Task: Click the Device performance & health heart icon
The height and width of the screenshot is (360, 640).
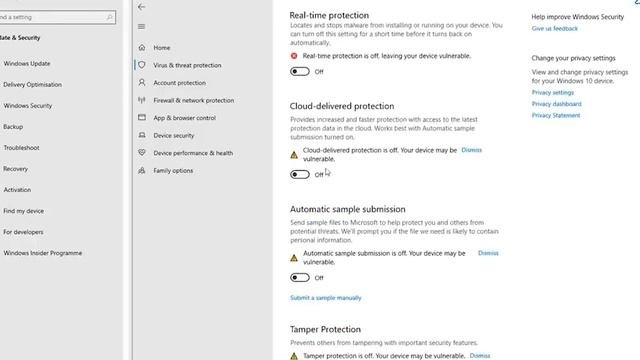Action: tap(142, 153)
